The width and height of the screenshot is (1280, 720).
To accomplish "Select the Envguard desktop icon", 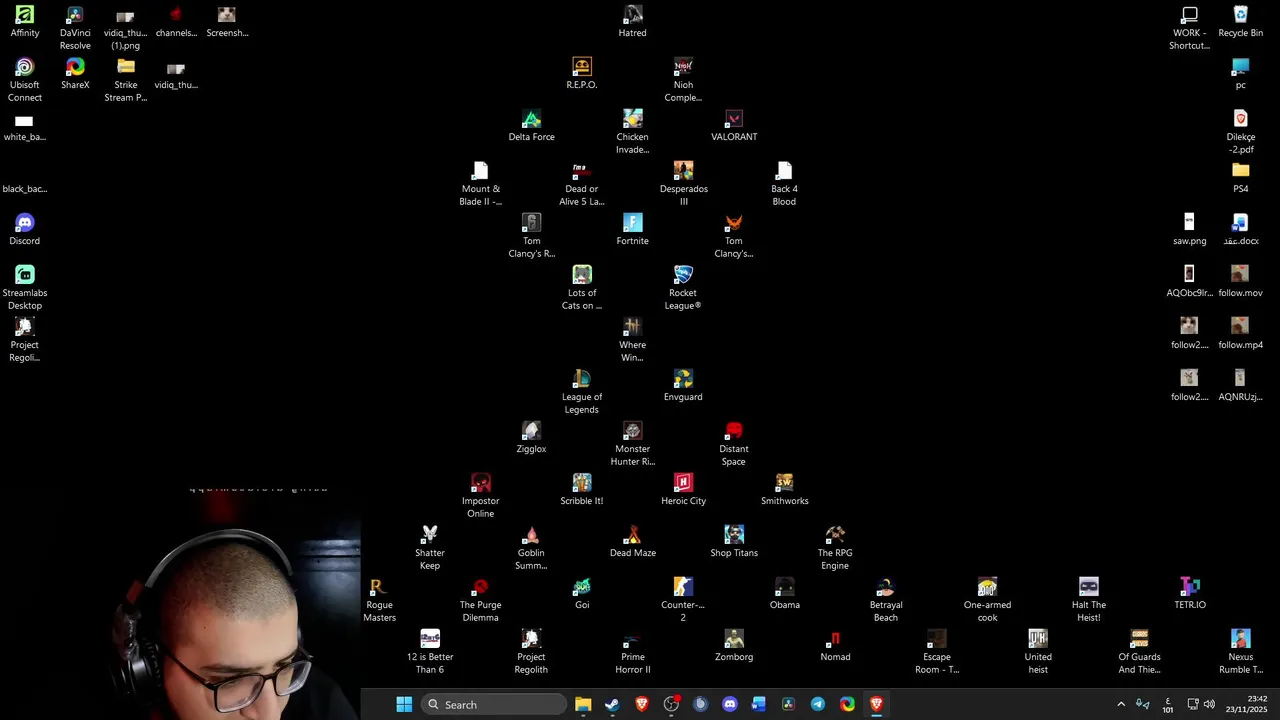I will [x=683, y=386].
